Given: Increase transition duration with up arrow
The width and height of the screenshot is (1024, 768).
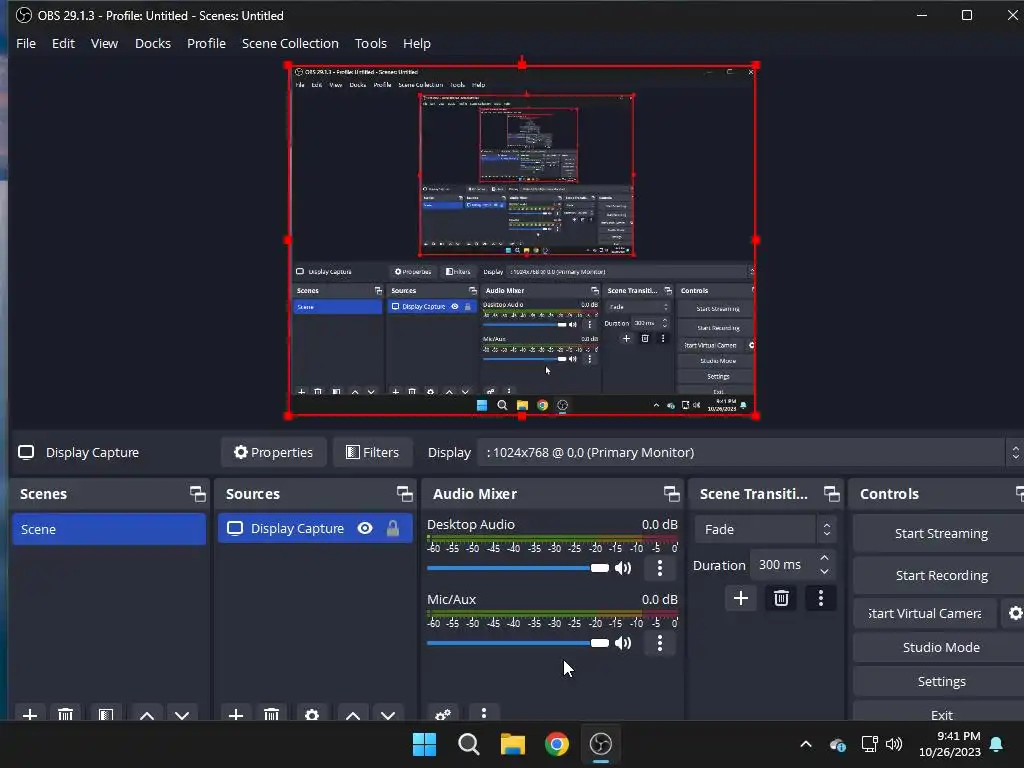Looking at the screenshot, I should pyautogui.click(x=824, y=558).
